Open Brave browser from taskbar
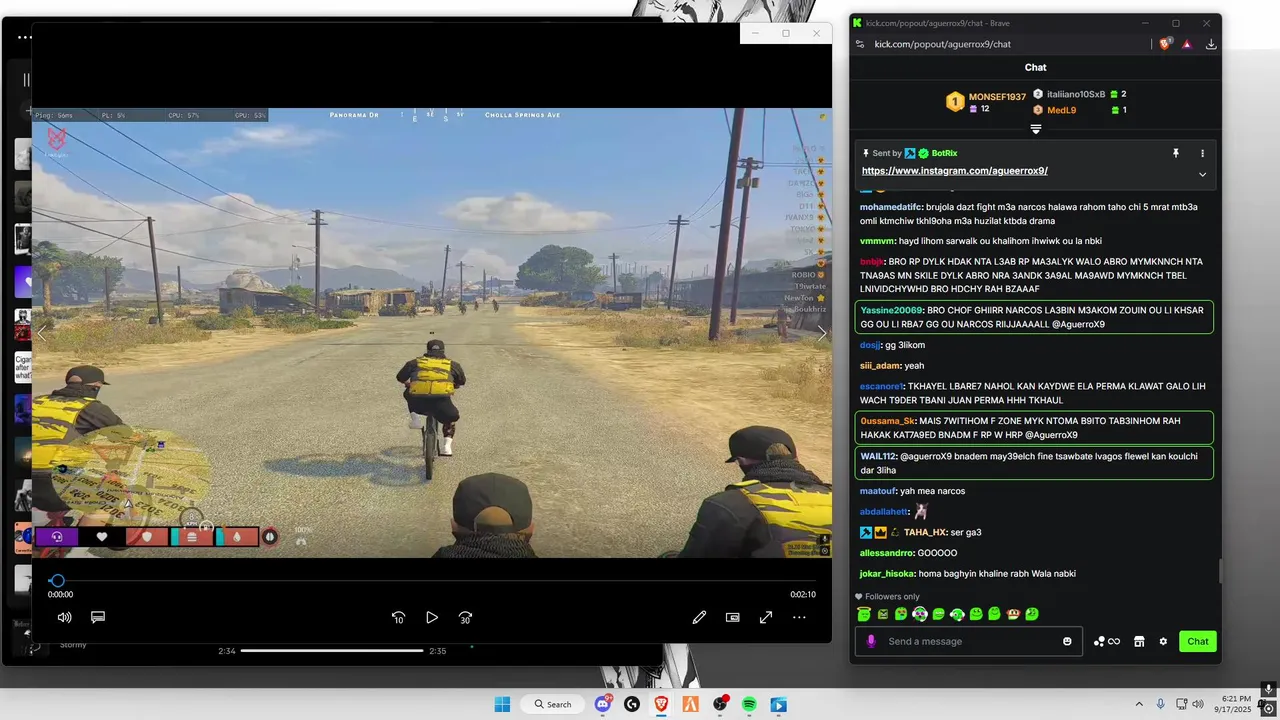Screen dimensions: 1280x720 (x=661, y=704)
